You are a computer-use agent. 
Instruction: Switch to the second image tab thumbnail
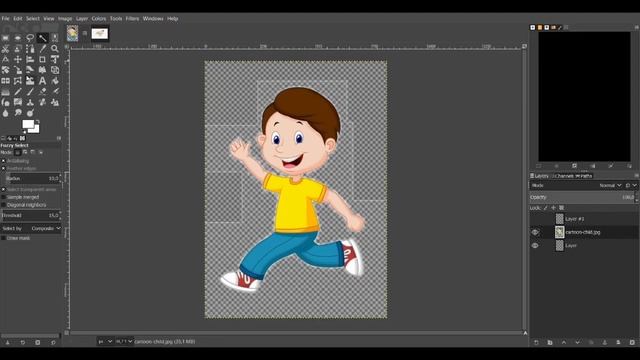tap(100, 34)
